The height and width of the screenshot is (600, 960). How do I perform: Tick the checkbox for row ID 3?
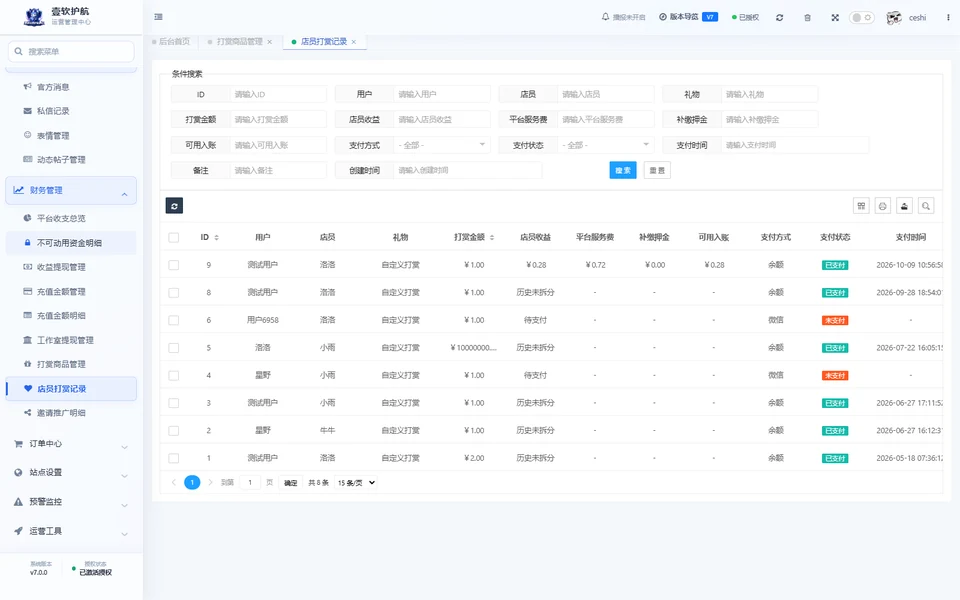[x=174, y=403]
